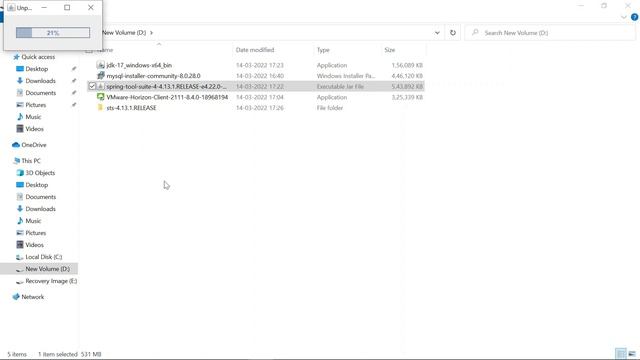
Task: Open OneDrive in navigation pane
Action: (x=34, y=145)
